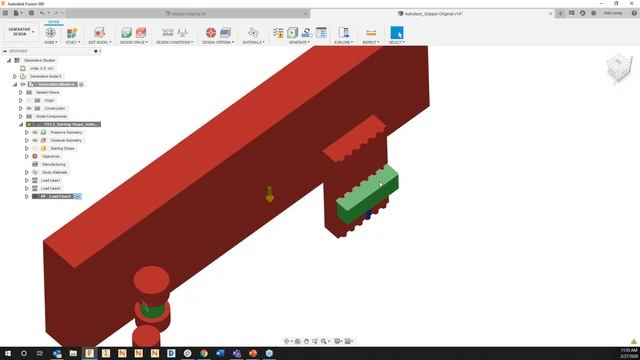
Task: Show the data panel grid icon
Action: (5, 13)
